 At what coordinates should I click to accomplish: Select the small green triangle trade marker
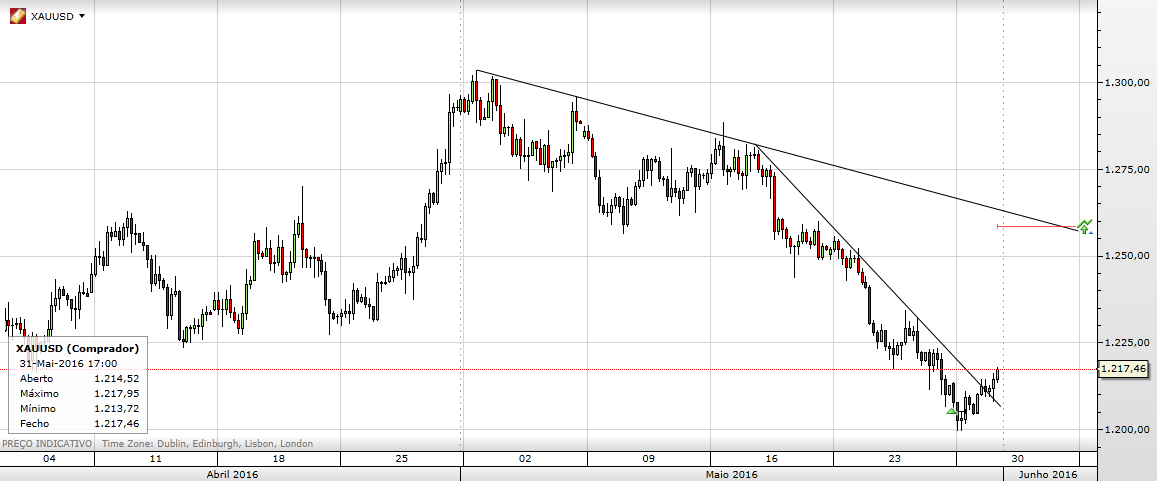pyautogui.click(x=951, y=410)
